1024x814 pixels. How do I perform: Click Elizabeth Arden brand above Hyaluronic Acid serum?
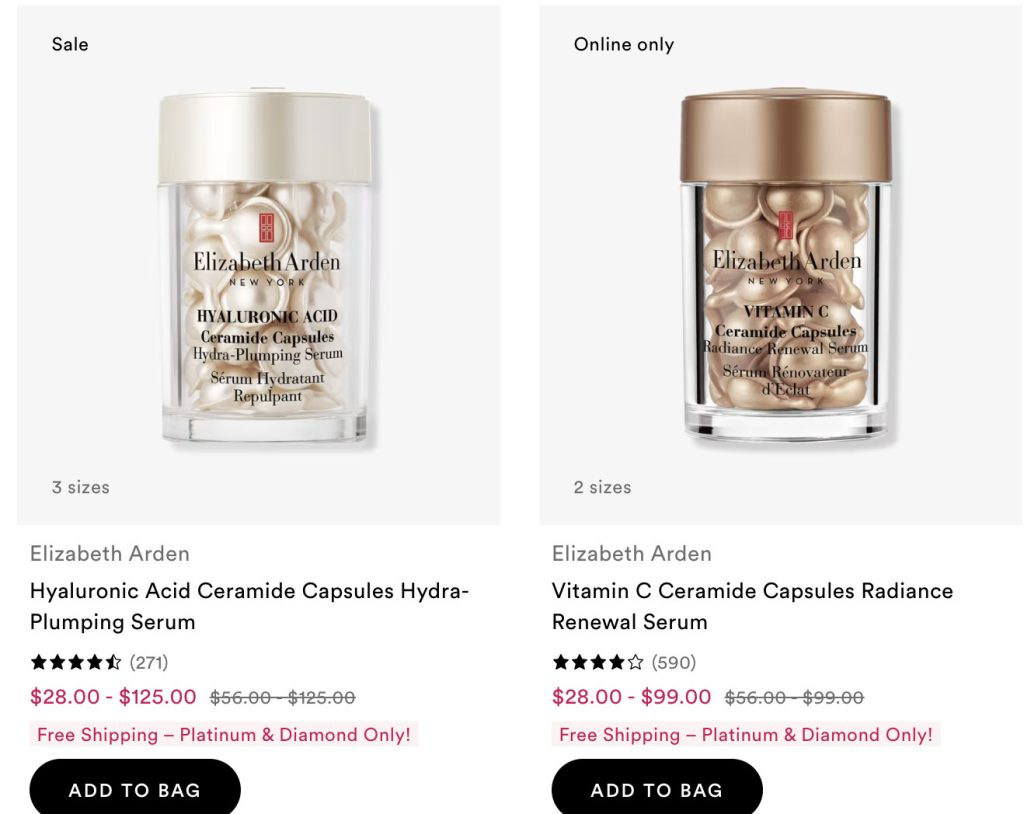tap(110, 553)
